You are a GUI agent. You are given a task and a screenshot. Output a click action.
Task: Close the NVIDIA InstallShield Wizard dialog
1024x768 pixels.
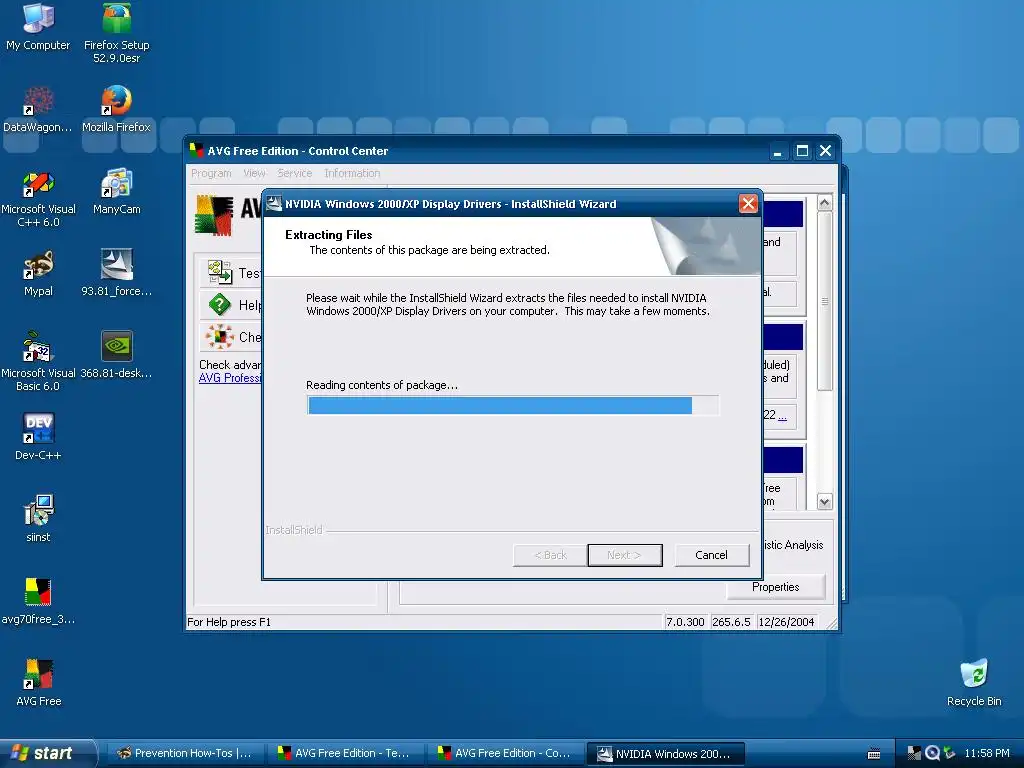pyautogui.click(x=748, y=204)
